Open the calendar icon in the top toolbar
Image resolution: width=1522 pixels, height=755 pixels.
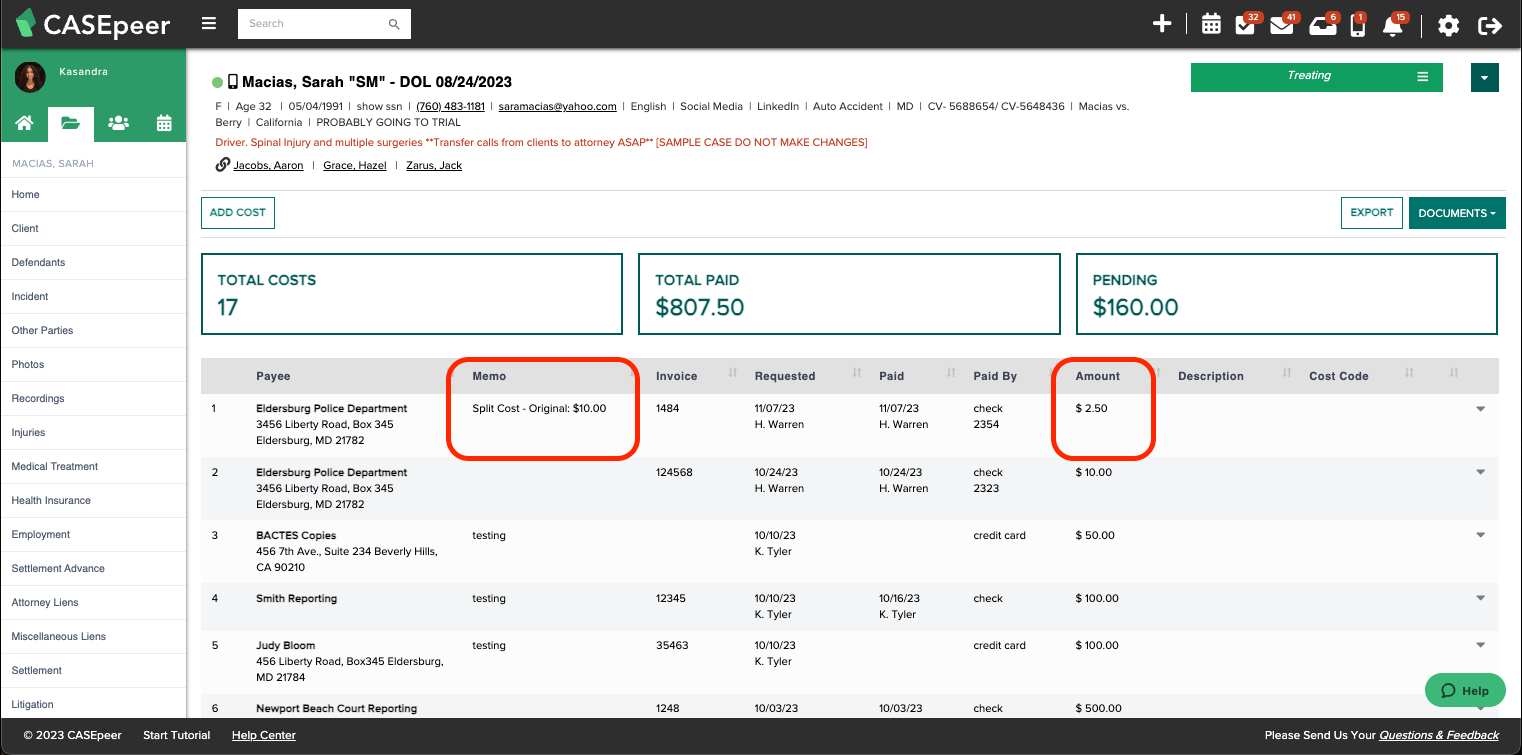(x=1211, y=23)
